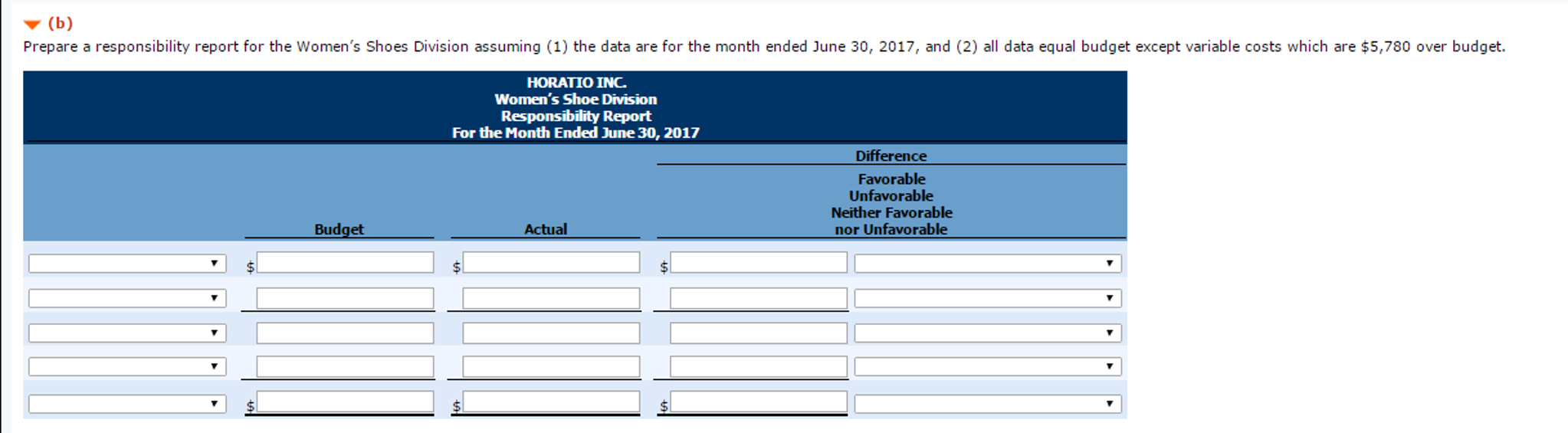This screenshot has width=1568, height=433.
Task: Open the first row account name dropdown
Action: [x=127, y=264]
